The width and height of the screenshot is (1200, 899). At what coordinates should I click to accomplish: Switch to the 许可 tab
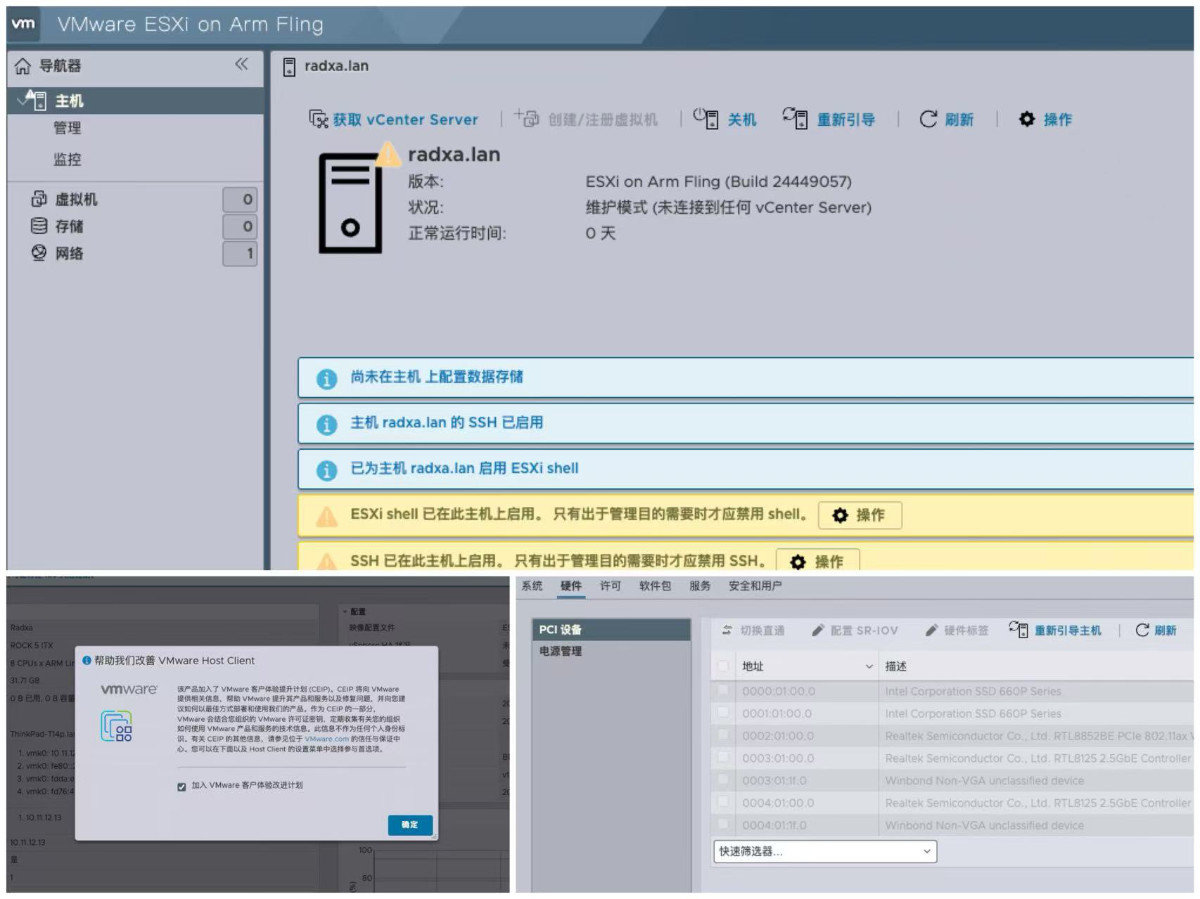click(610, 587)
